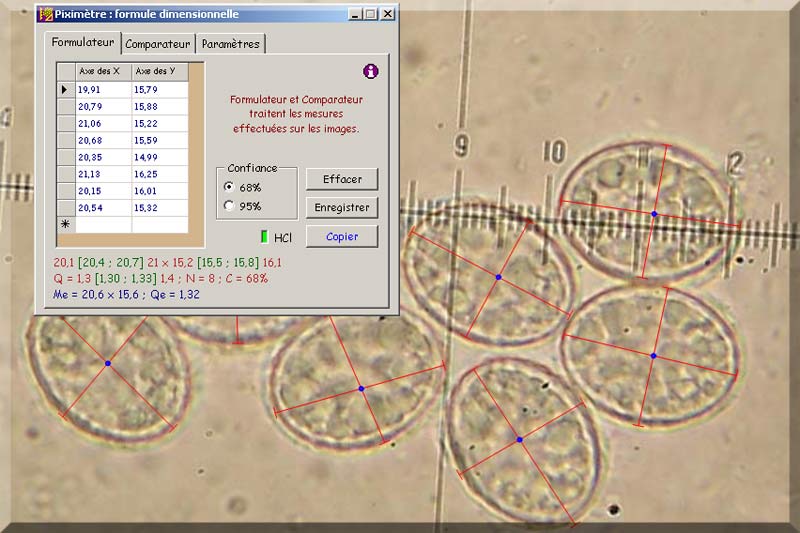Screen dimensions: 800x533
Task: Select the 68% confidence radio button
Action: (x=229, y=187)
